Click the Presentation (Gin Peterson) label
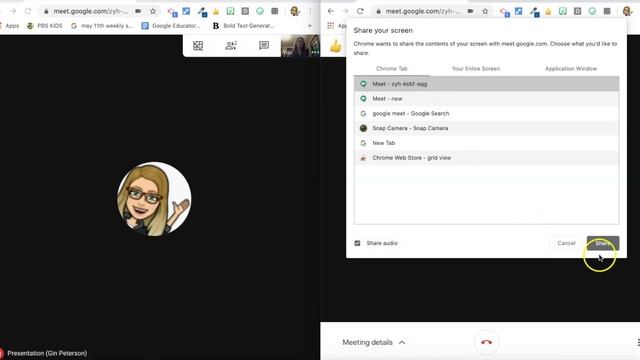The width and height of the screenshot is (640, 360). [47, 353]
